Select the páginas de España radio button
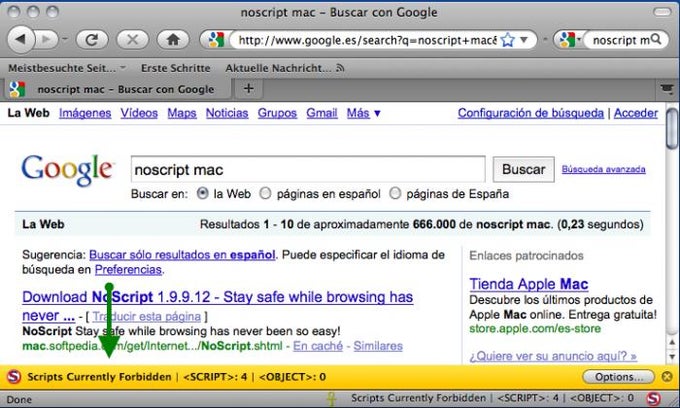The height and width of the screenshot is (408, 680). [x=395, y=193]
